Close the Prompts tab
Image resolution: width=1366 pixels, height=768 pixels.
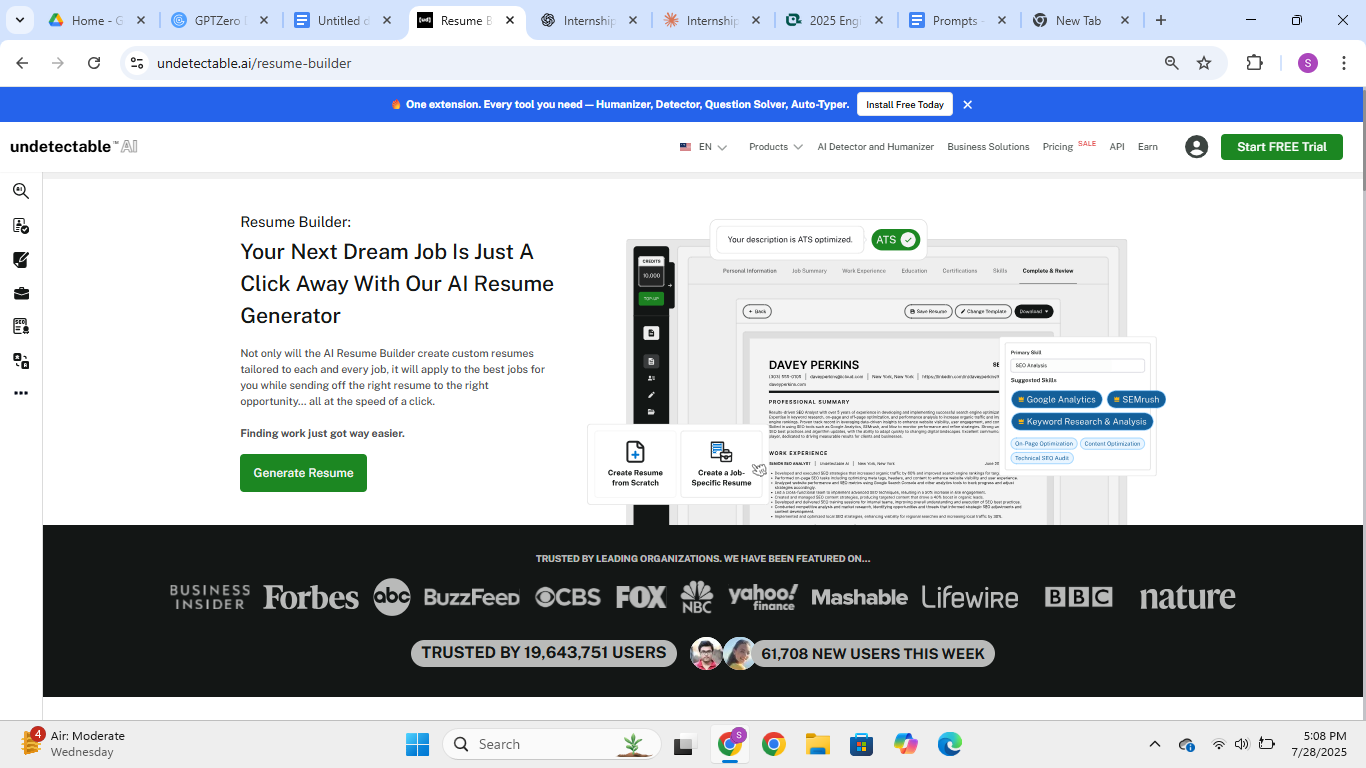coord(1002,20)
